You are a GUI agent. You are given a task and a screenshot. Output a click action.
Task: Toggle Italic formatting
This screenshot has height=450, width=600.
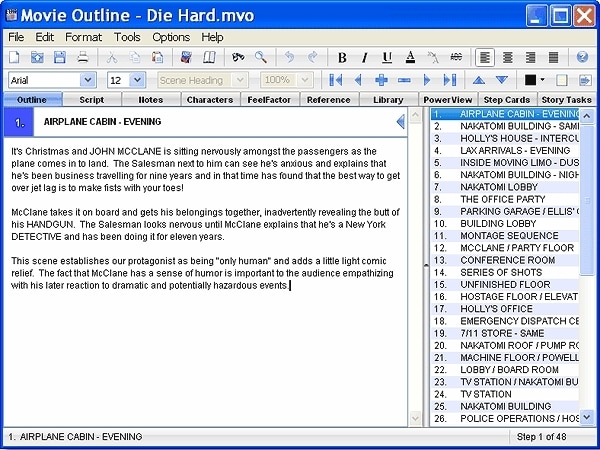[365, 58]
